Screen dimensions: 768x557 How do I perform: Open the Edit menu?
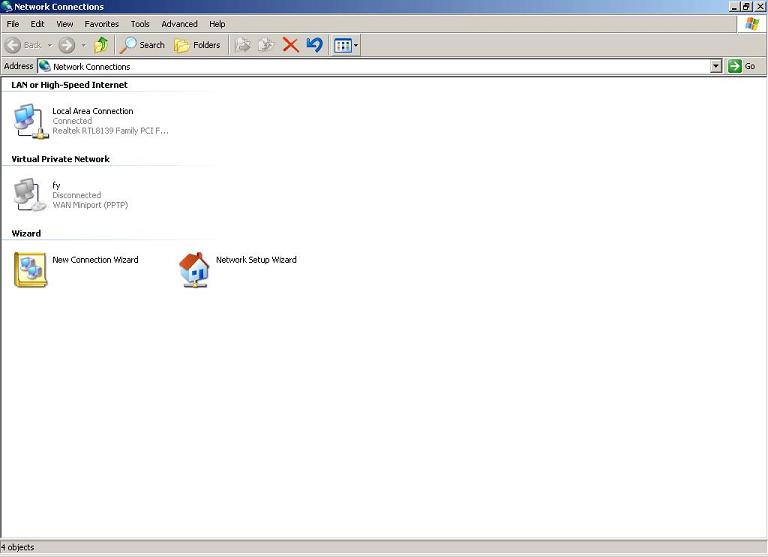point(37,24)
